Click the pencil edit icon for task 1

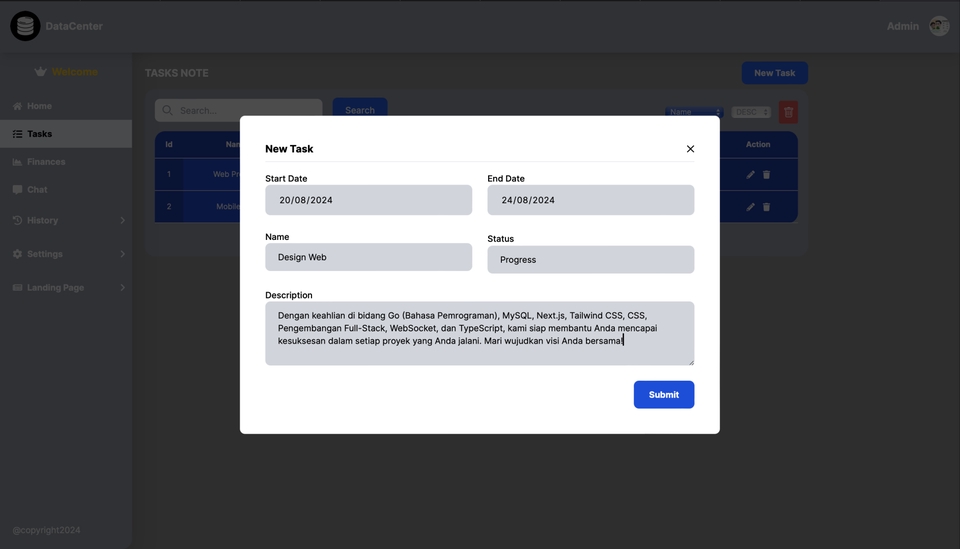(751, 174)
